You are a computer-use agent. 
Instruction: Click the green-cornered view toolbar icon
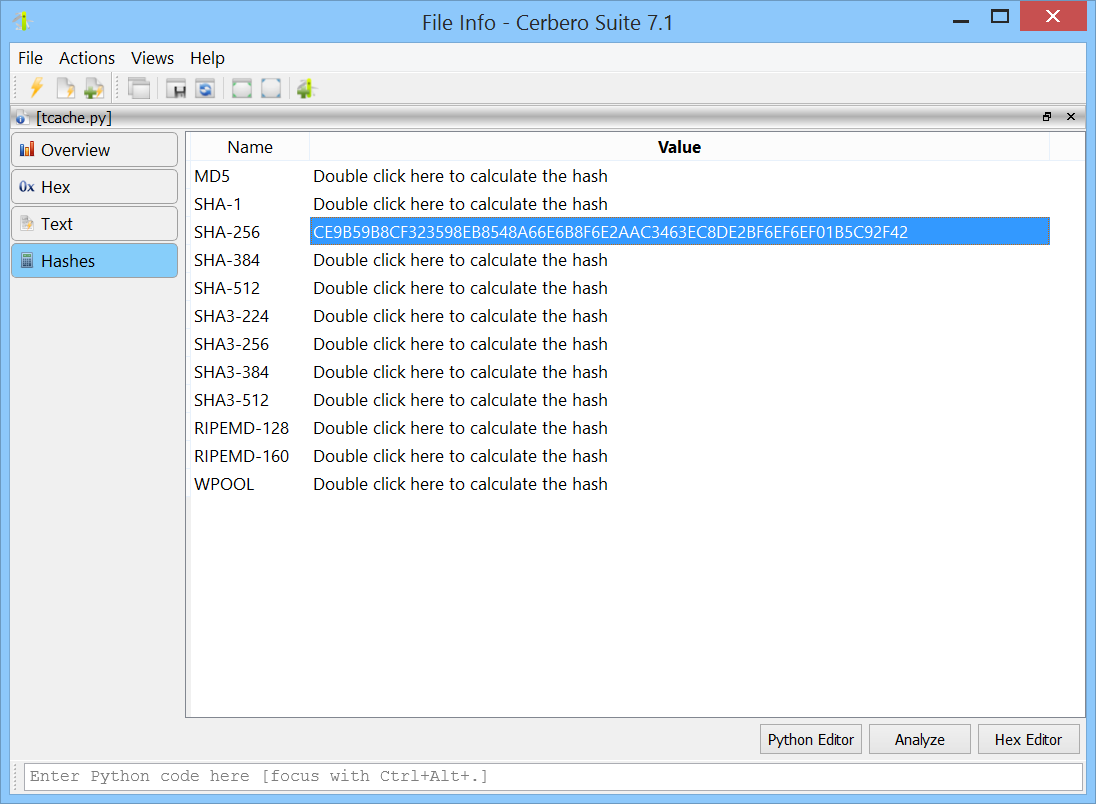pyautogui.click(x=242, y=89)
